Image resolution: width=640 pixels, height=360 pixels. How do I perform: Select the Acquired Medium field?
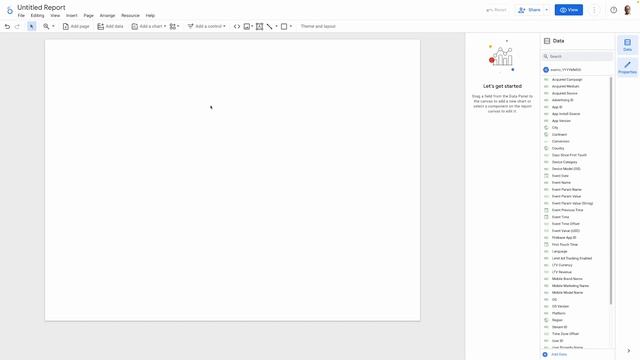(x=565, y=87)
